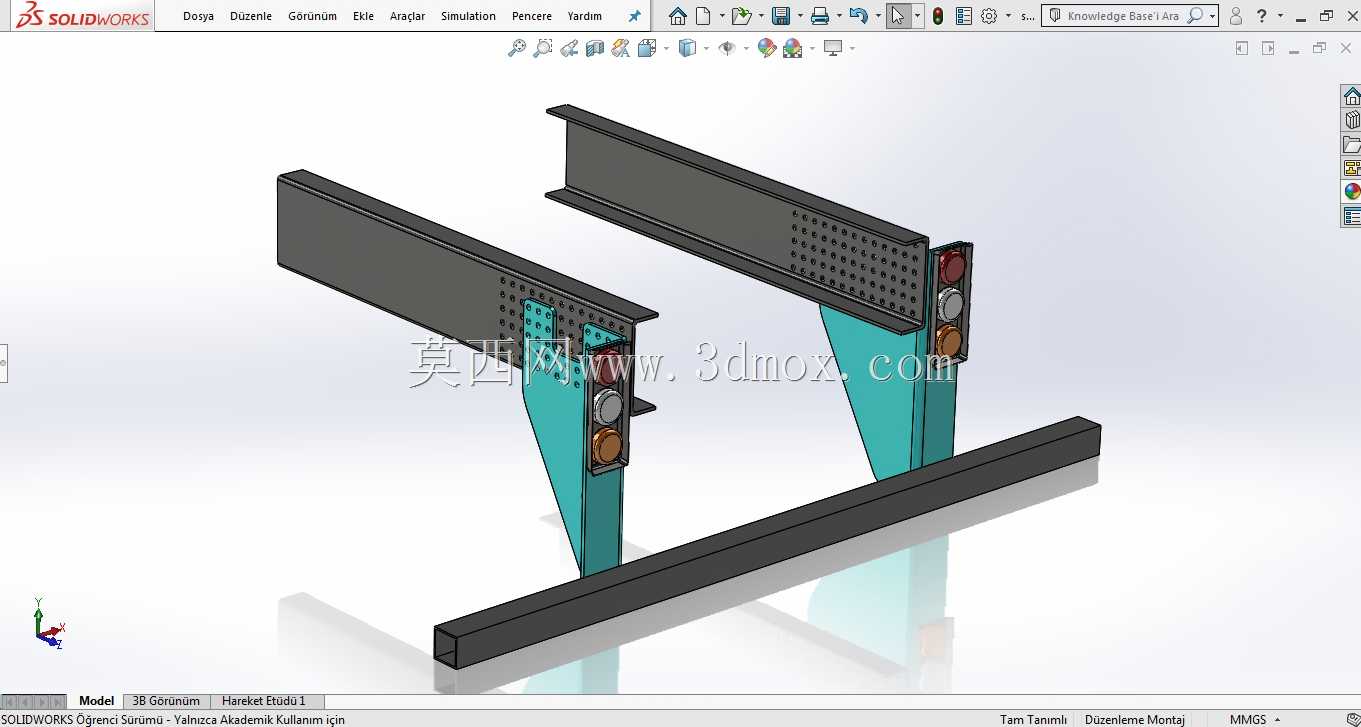The image size is (1361, 727).
Task: Expand the Options gear dropdown arrow
Action: tap(1008, 16)
